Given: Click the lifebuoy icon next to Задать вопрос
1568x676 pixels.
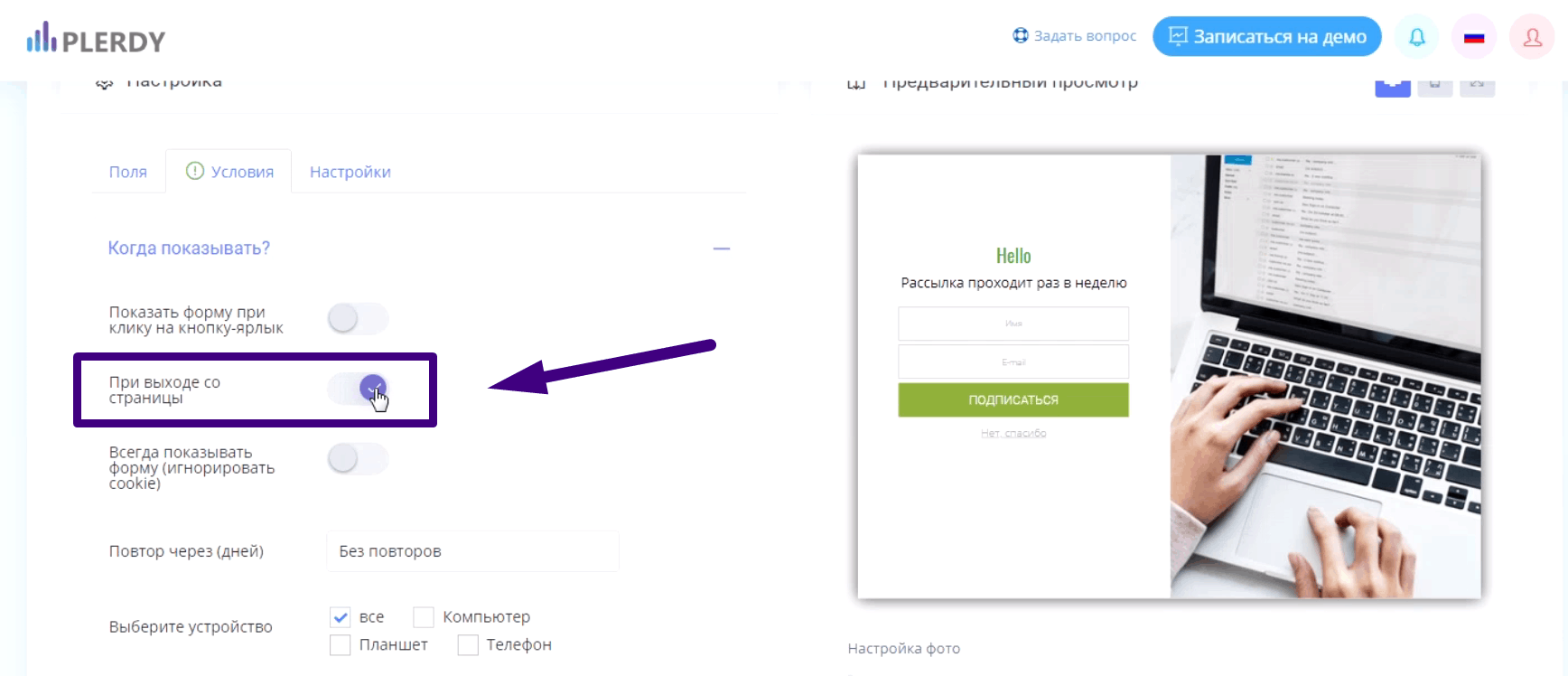Looking at the screenshot, I should pos(1021,35).
